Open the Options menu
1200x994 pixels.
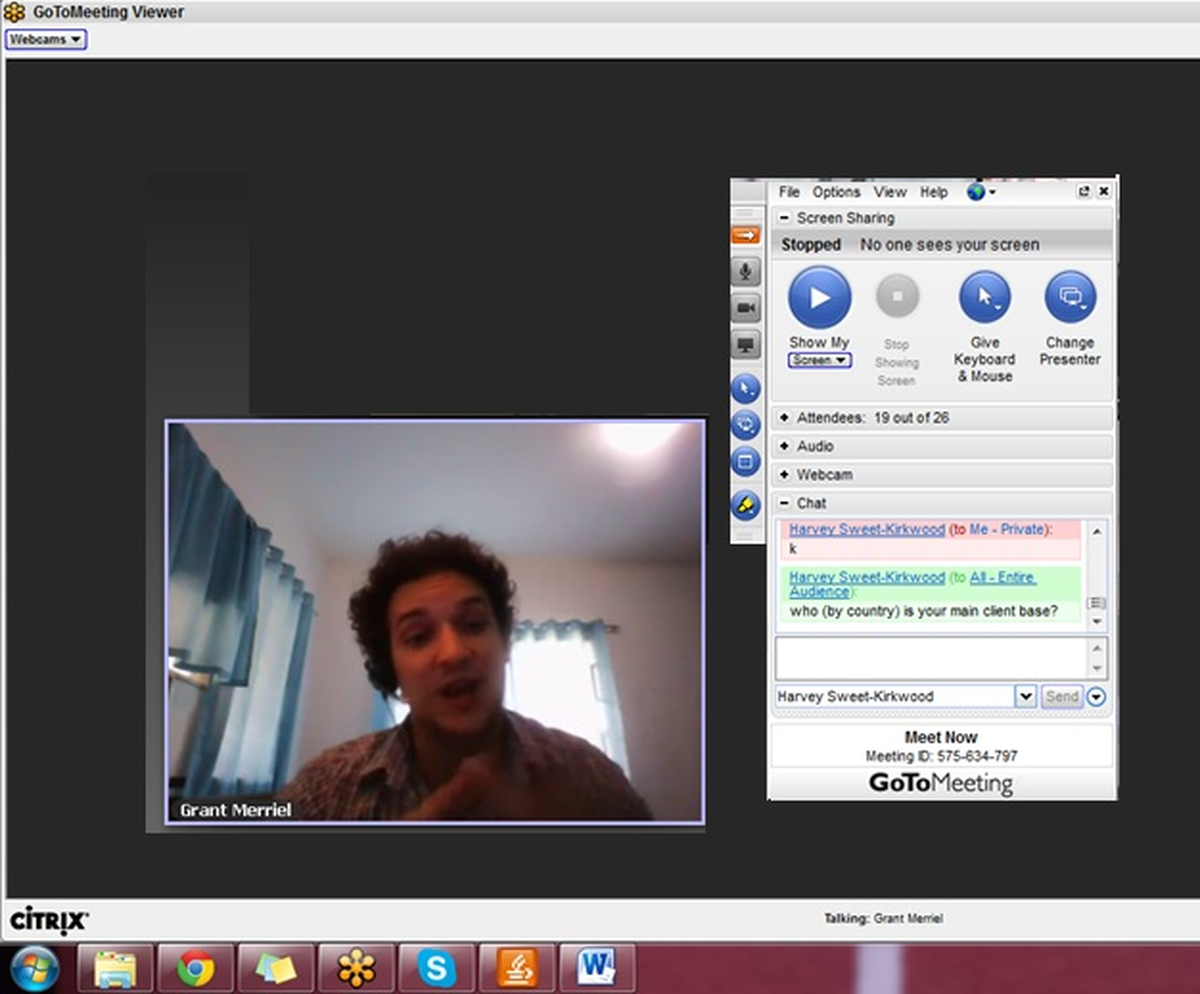[x=836, y=192]
